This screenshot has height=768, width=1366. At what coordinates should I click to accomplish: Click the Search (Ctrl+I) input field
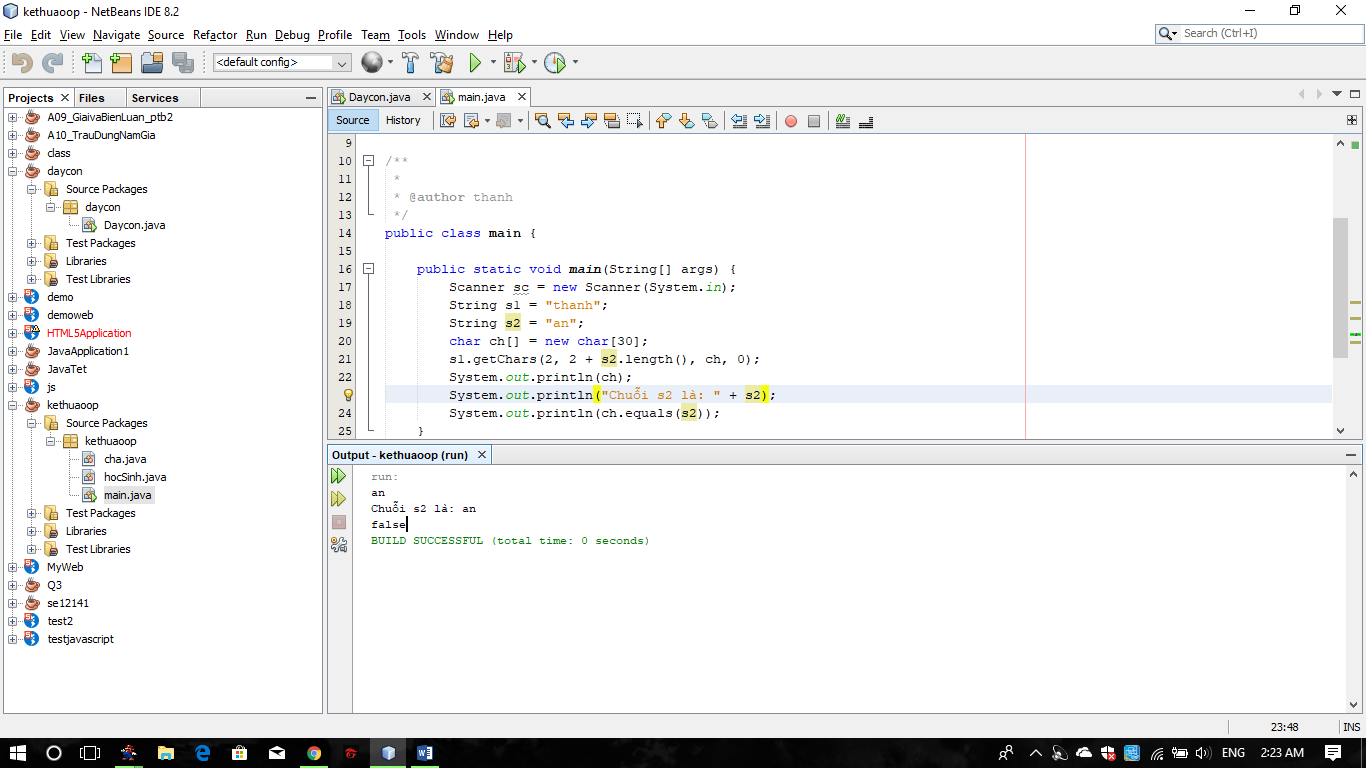pos(1265,33)
